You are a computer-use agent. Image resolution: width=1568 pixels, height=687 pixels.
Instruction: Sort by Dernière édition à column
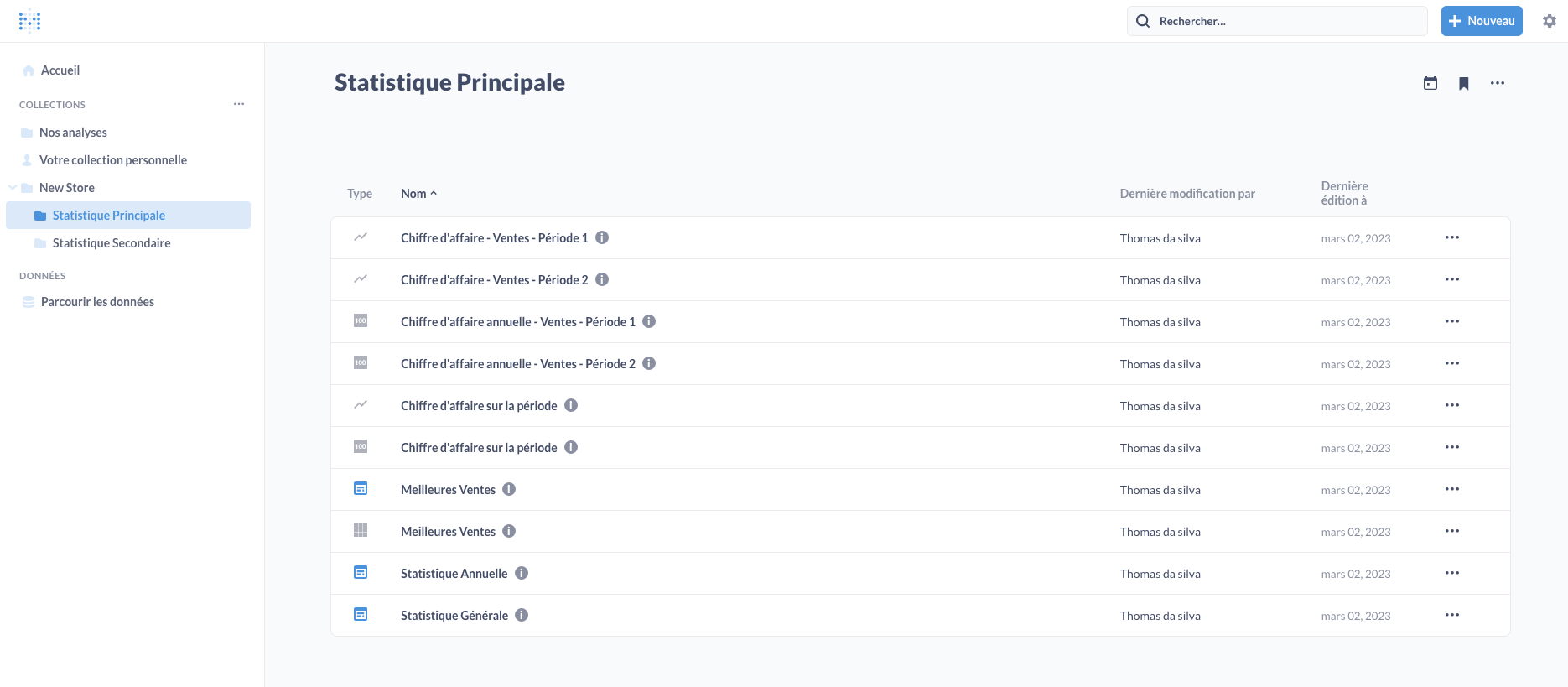(1344, 193)
